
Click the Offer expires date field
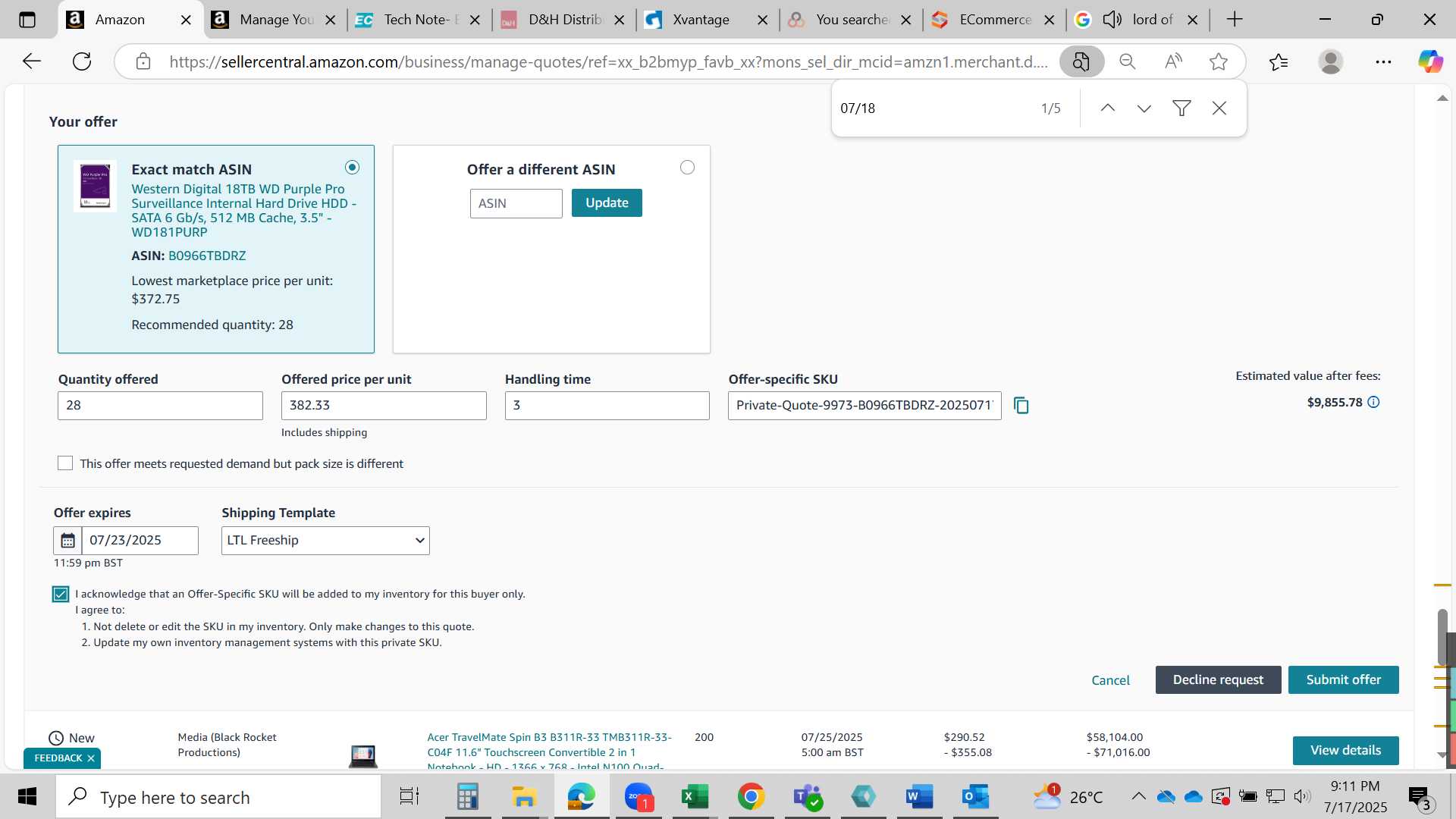(140, 541)
